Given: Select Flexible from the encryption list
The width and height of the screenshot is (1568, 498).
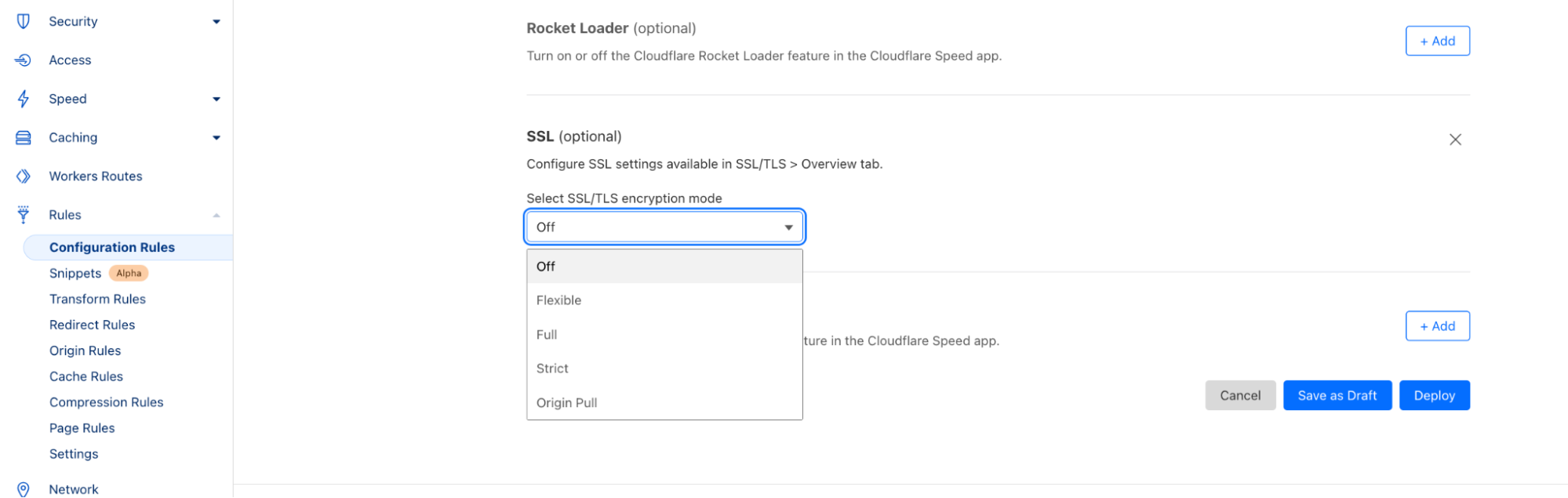Looking at the screenshot, I should (559, 300).
